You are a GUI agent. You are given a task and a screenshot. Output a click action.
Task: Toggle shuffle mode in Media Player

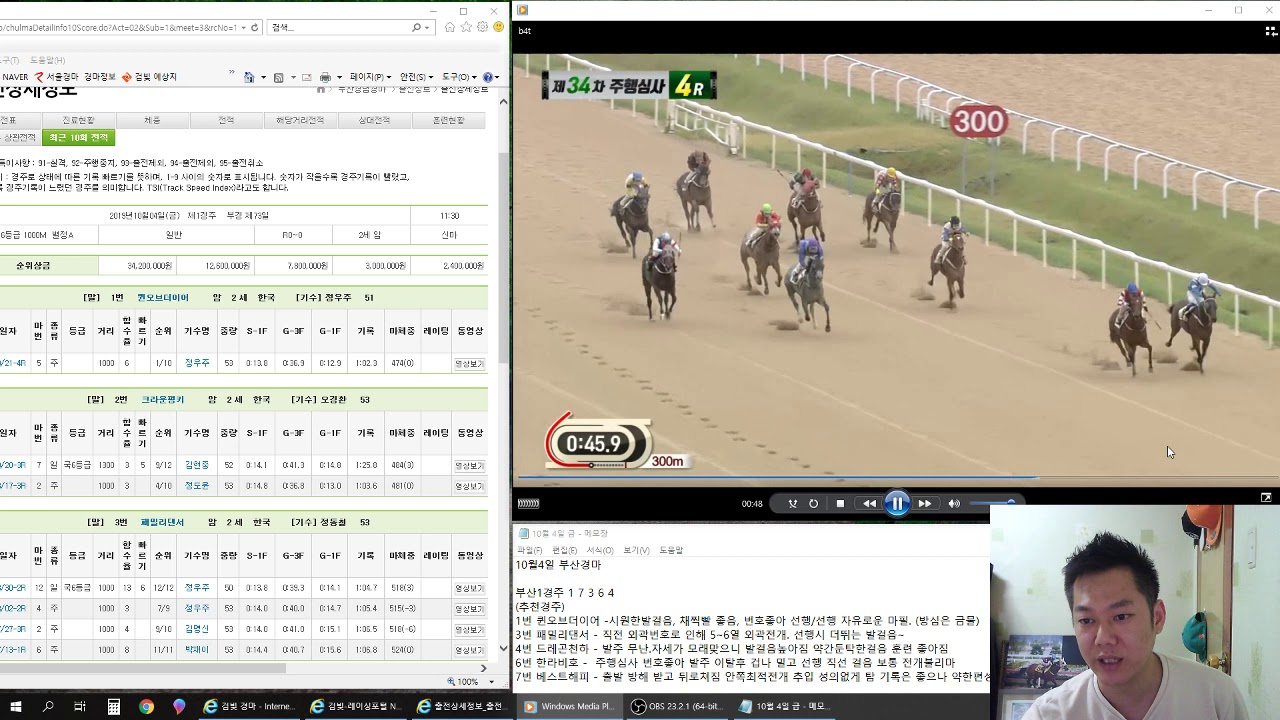tap(793, 504)
